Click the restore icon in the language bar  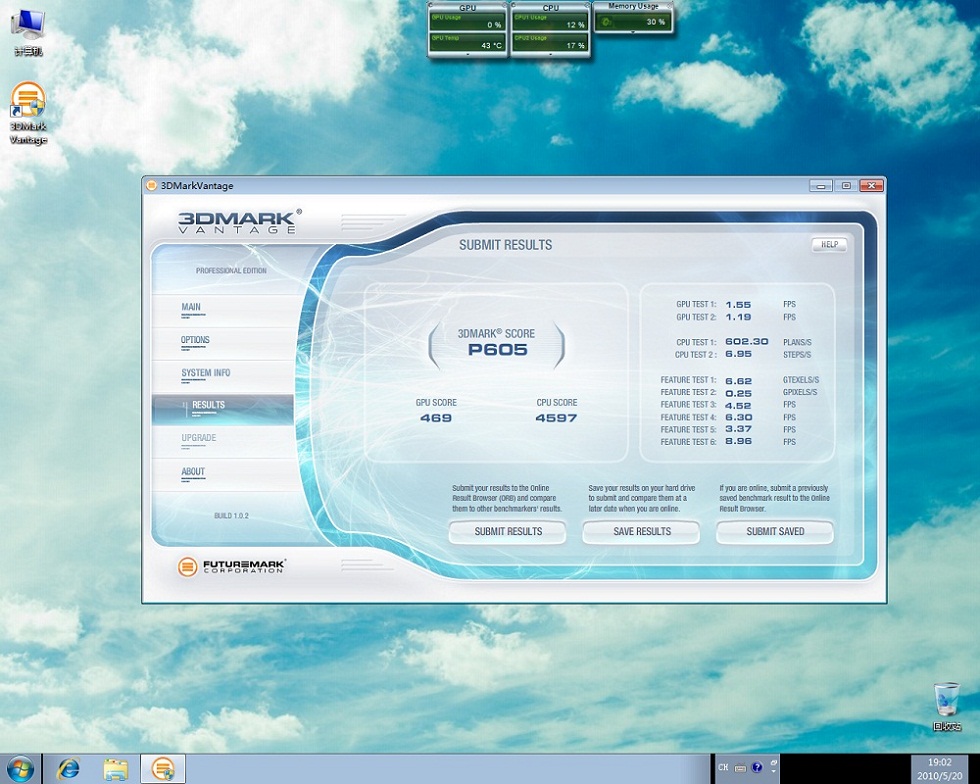(774, 763)
